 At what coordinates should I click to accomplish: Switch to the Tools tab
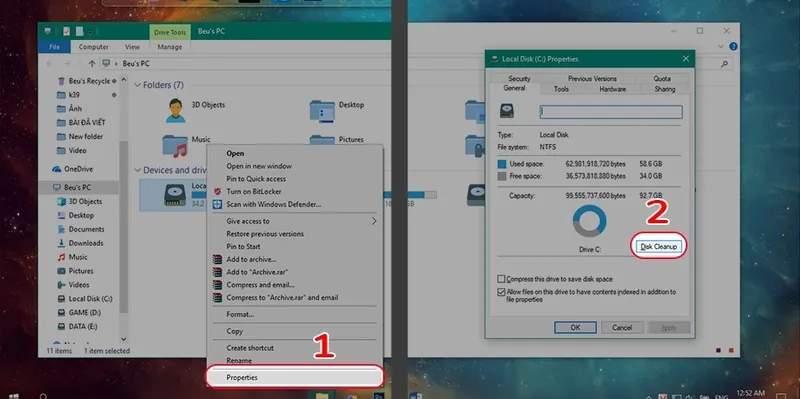(561, 89)
